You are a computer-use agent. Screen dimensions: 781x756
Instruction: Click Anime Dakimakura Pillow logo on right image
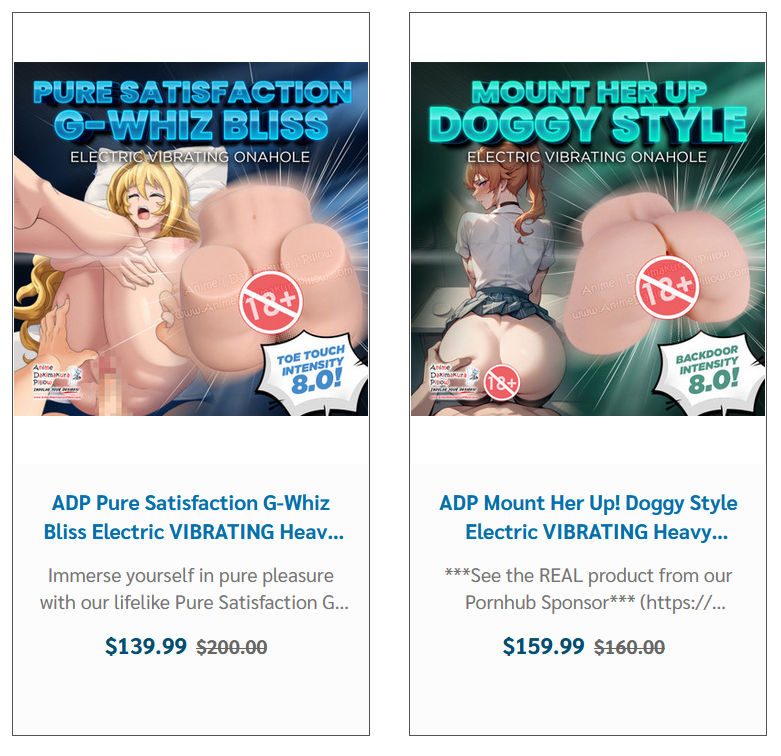(x=454, y=381)
